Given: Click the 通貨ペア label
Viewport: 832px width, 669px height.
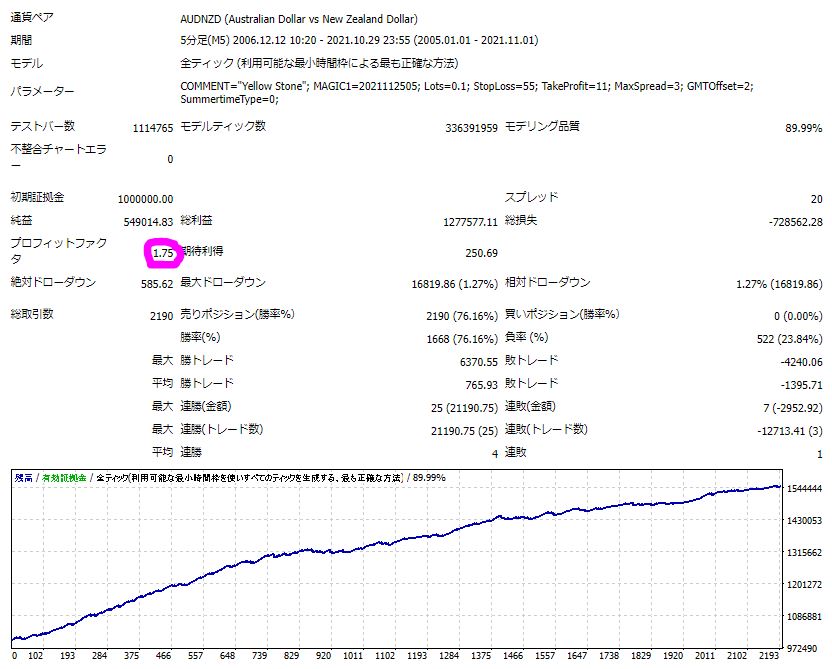Looking at the screenshot, I should pos(32,18).
